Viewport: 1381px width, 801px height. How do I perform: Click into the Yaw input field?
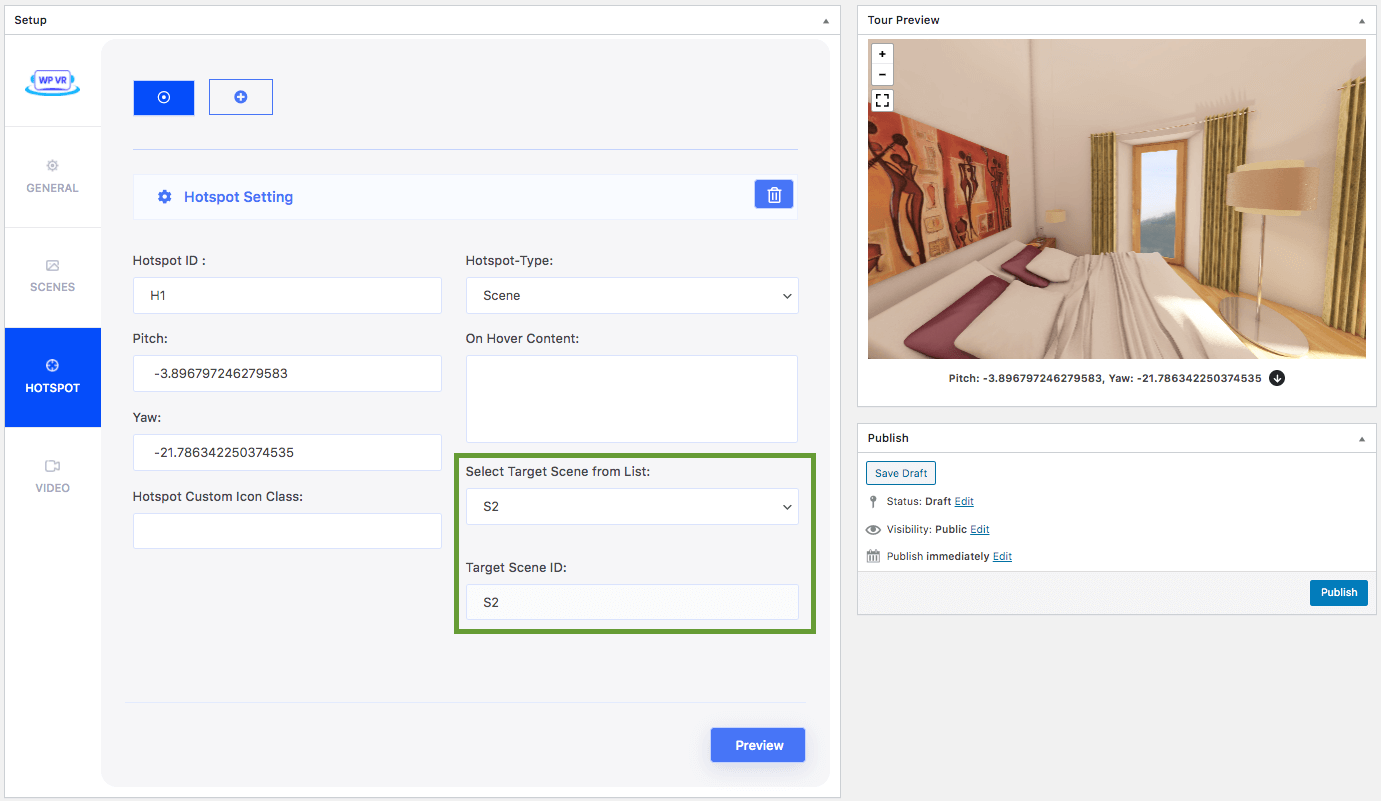(287, 452)
